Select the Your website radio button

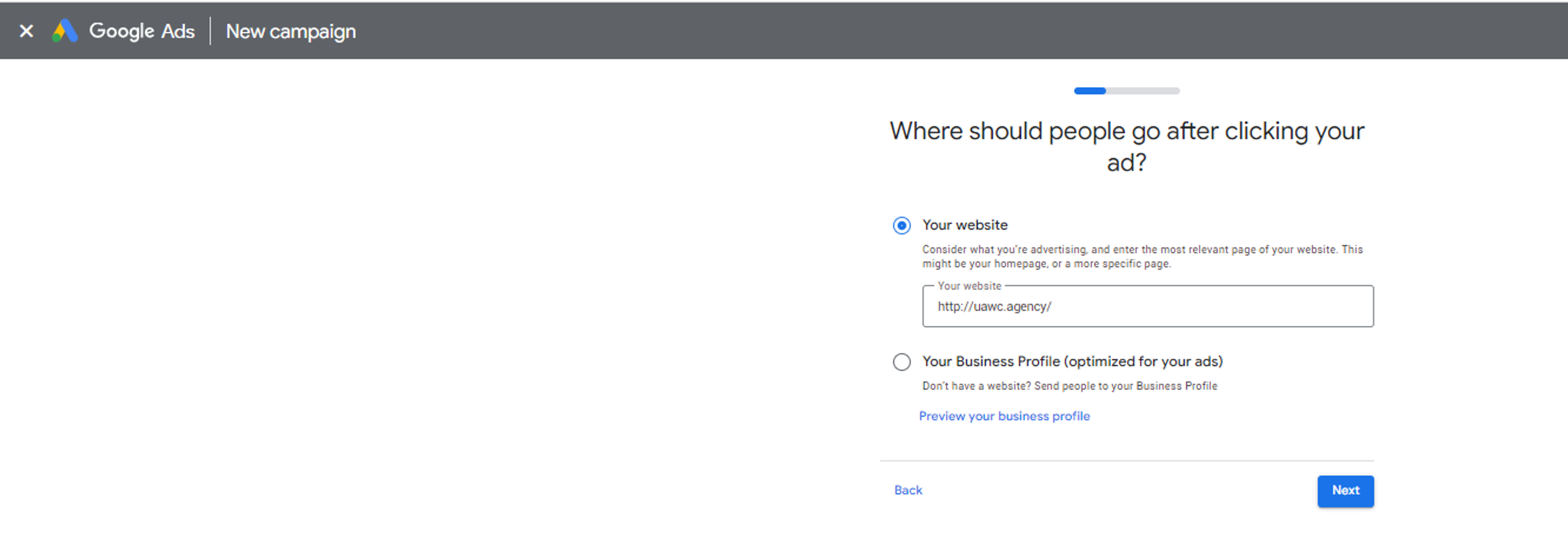[902, 225]
